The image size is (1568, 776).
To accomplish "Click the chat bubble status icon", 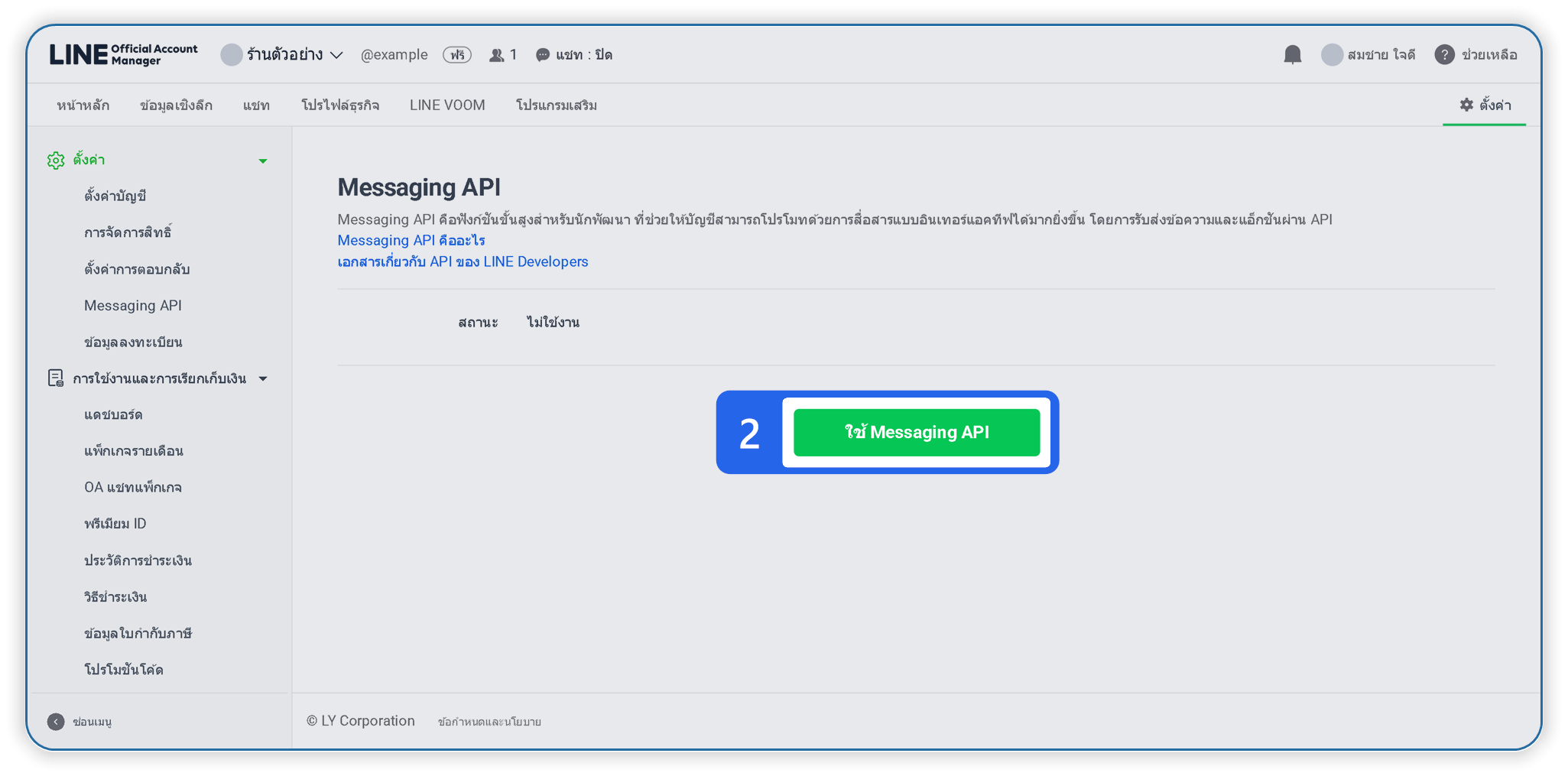I will 543,55.
